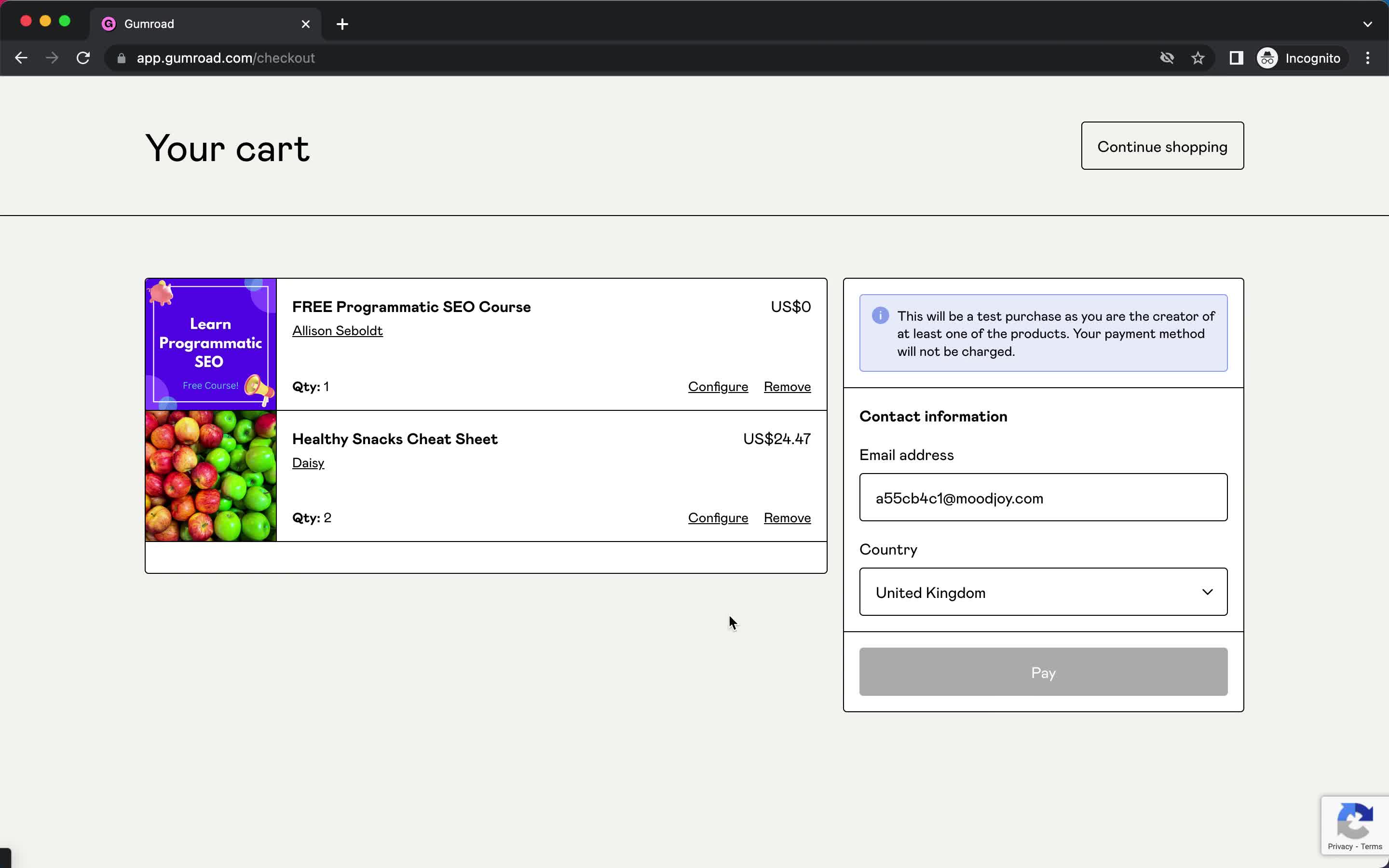Open the reCAPTCHA Privacy link

(x=1340, y=847)
